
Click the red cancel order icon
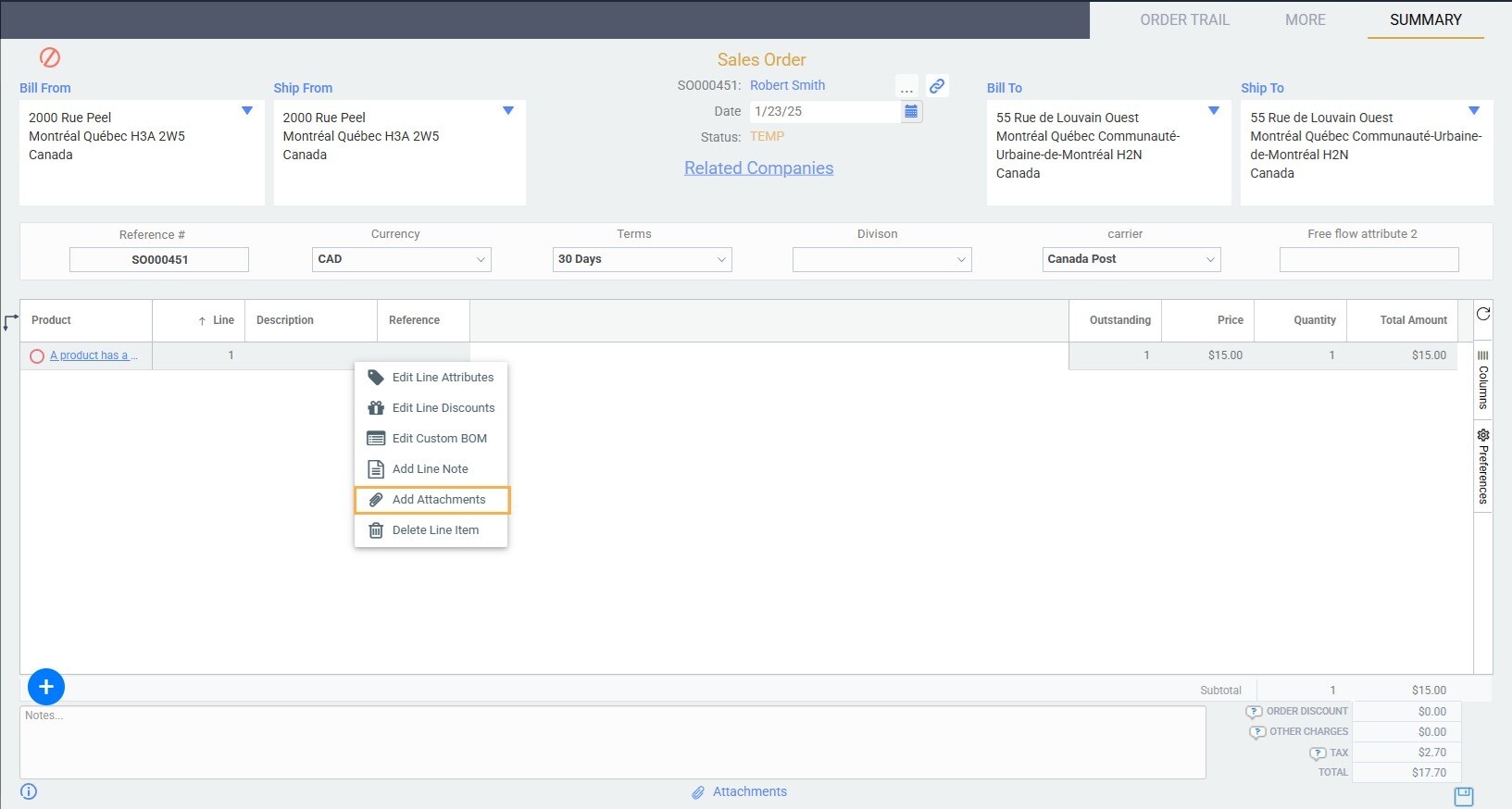click(x=50, y=57)
